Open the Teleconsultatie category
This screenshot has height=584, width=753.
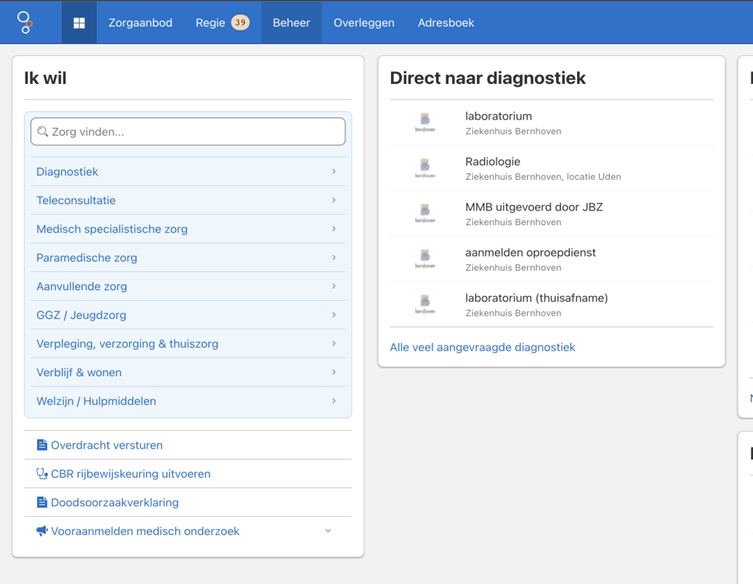pyautogui.click(x=188, y=200)
